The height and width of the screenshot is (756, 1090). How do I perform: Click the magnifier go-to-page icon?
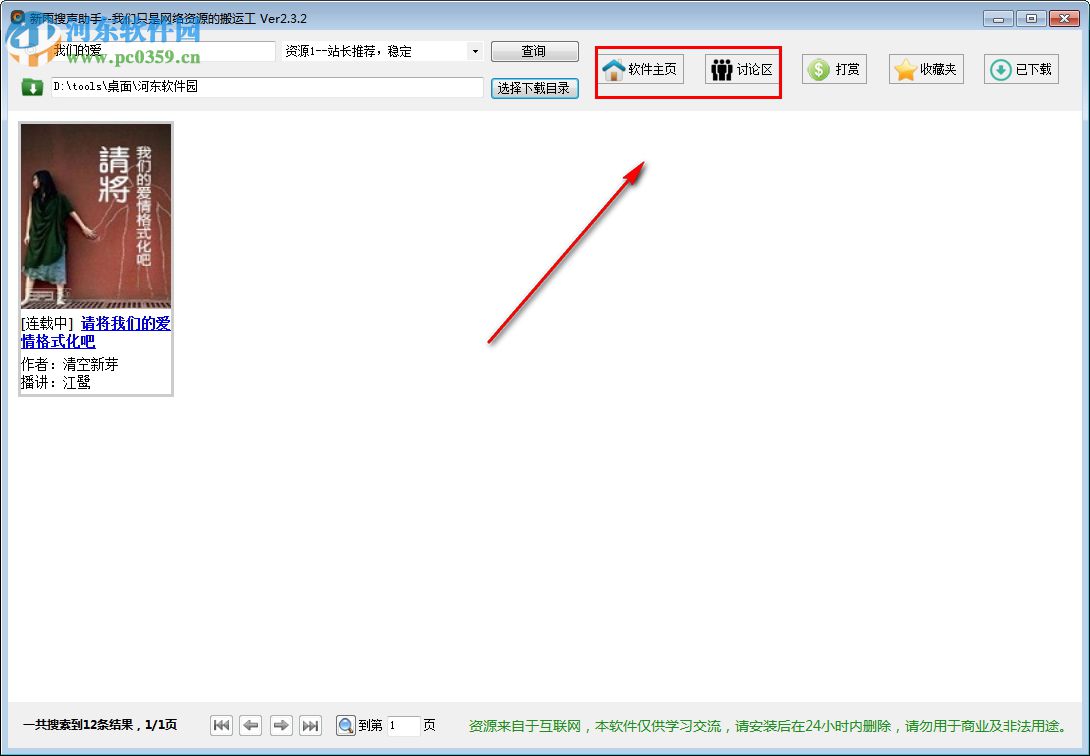click(346, 725)
